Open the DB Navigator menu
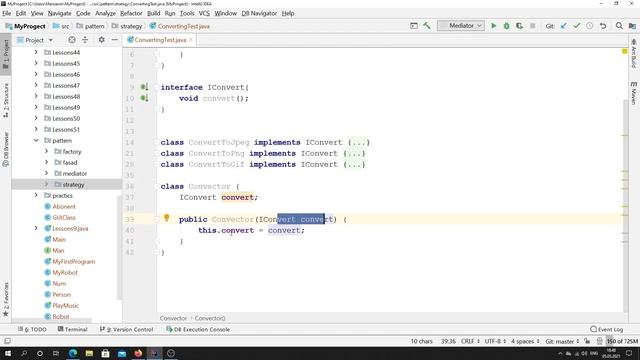The width and height of the screenshot is (640, 360). (259, 13)
